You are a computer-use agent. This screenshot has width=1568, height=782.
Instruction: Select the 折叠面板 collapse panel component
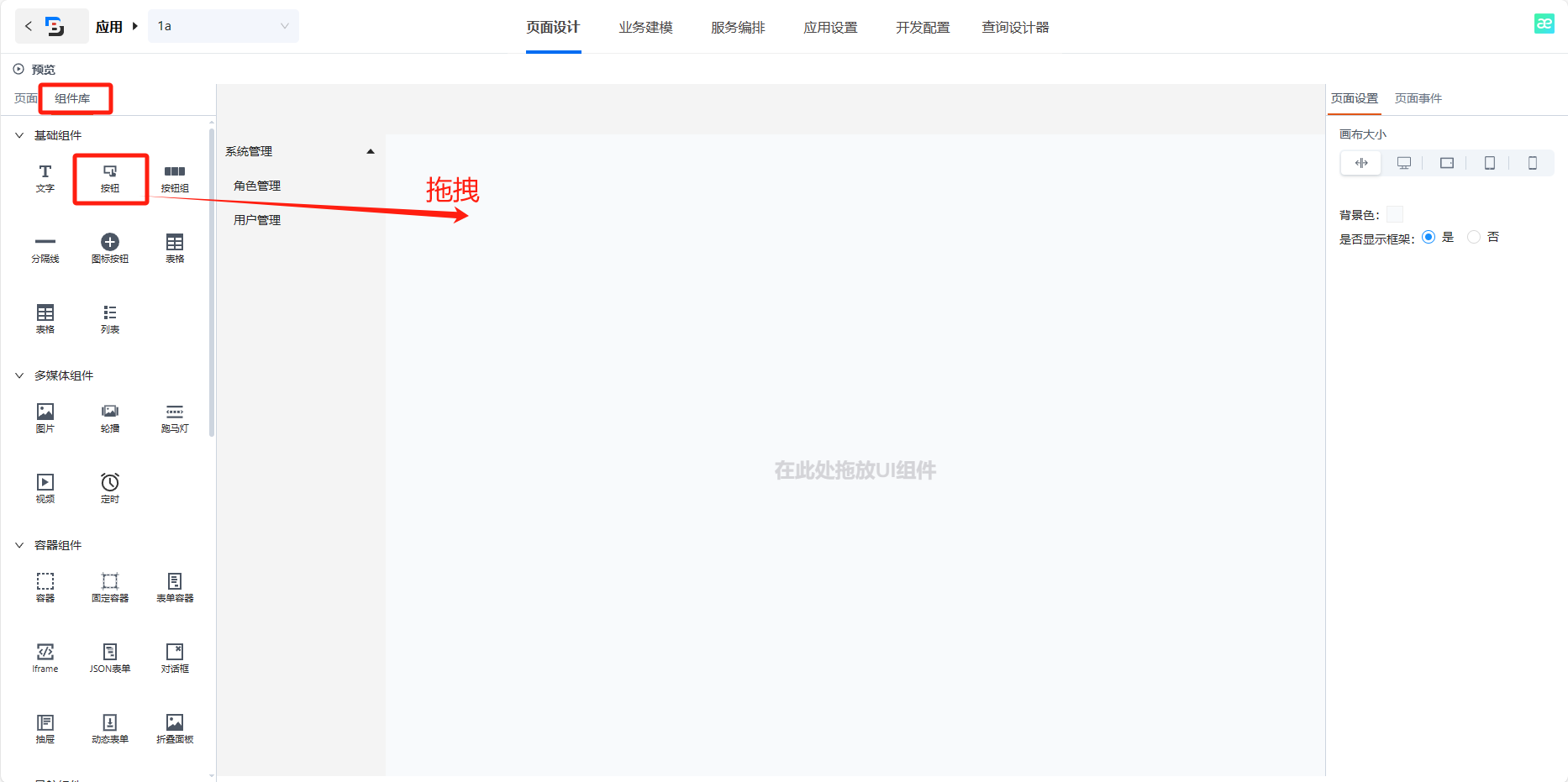[175, 727]
